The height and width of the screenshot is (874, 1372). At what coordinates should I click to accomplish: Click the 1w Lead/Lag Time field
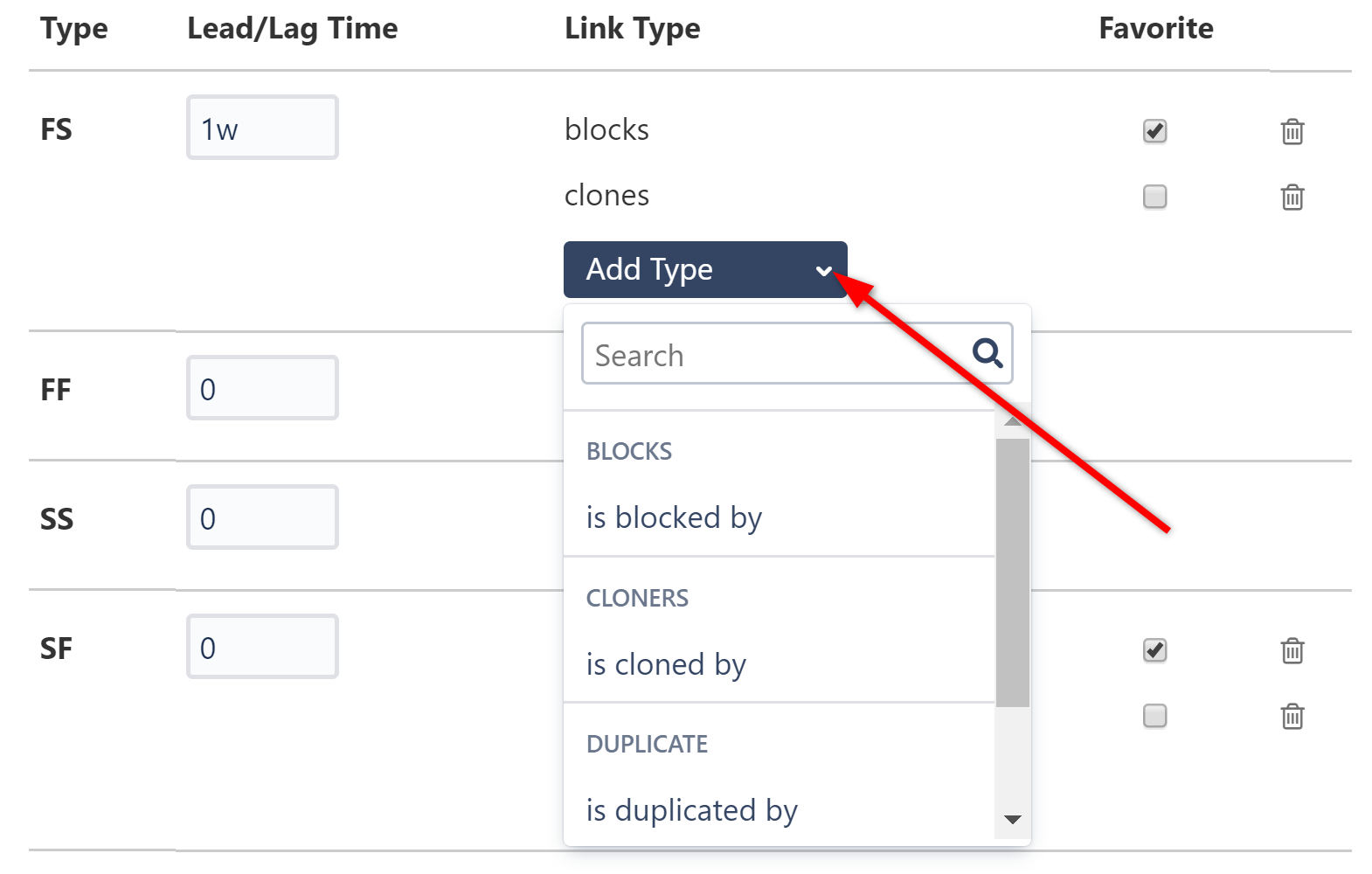tap(261, 128)
